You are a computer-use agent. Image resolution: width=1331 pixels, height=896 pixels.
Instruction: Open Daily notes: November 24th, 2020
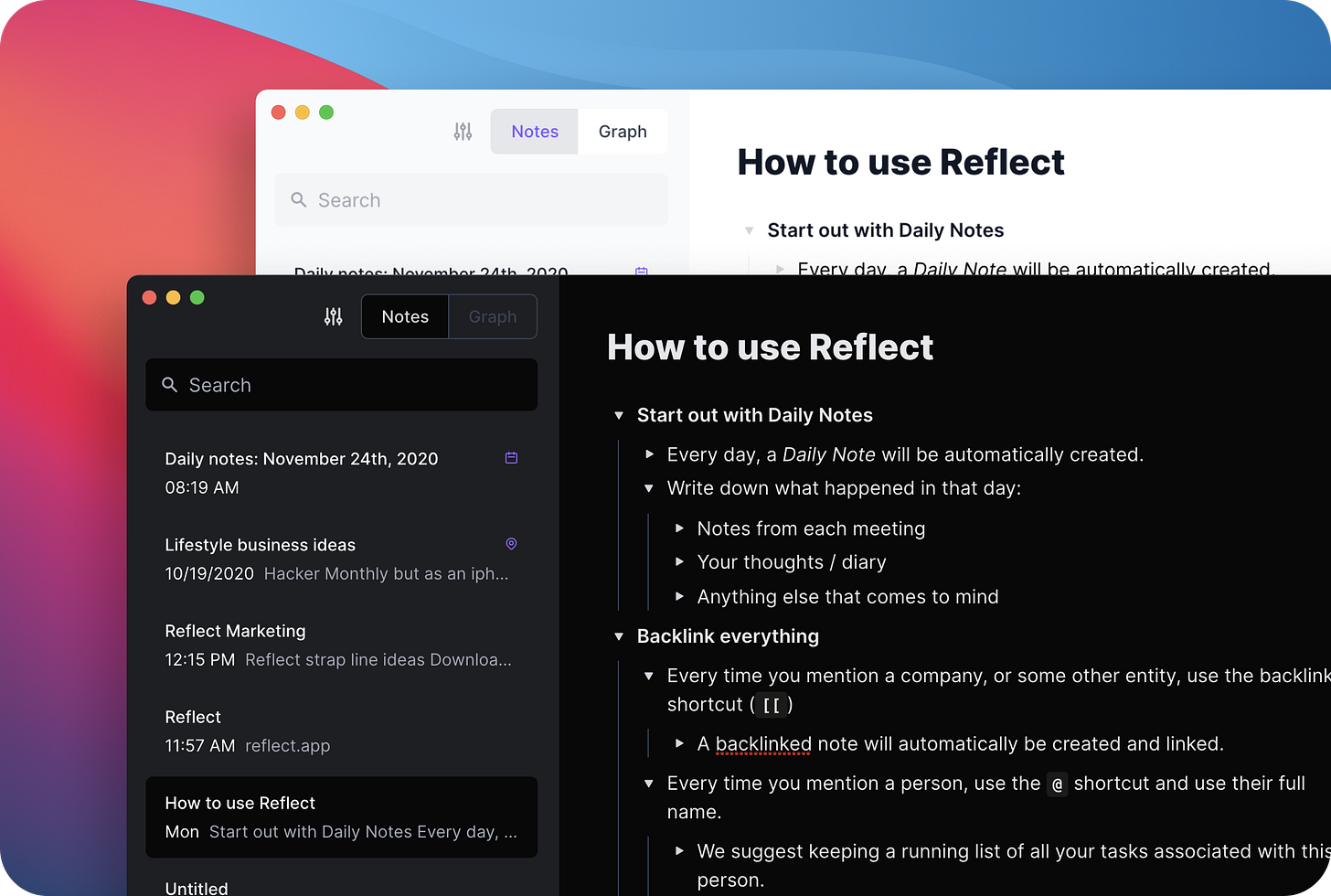(342, 473)
